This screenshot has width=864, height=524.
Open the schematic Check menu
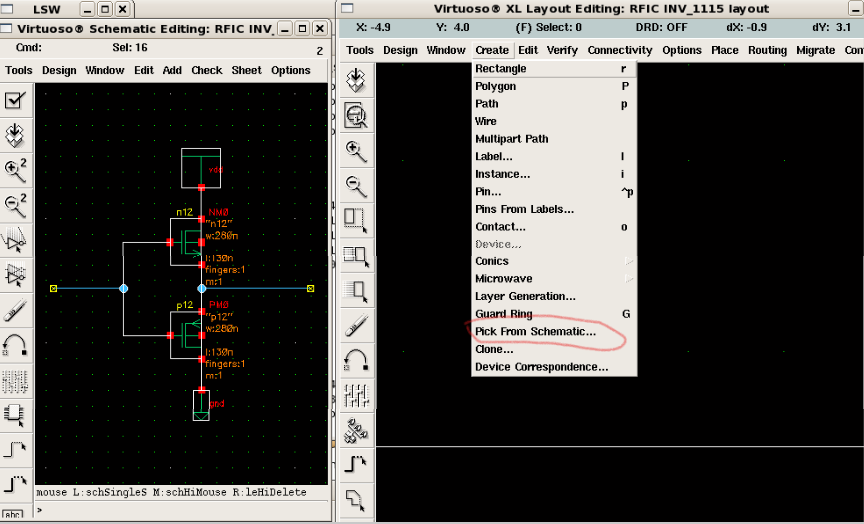pos(207,71)
